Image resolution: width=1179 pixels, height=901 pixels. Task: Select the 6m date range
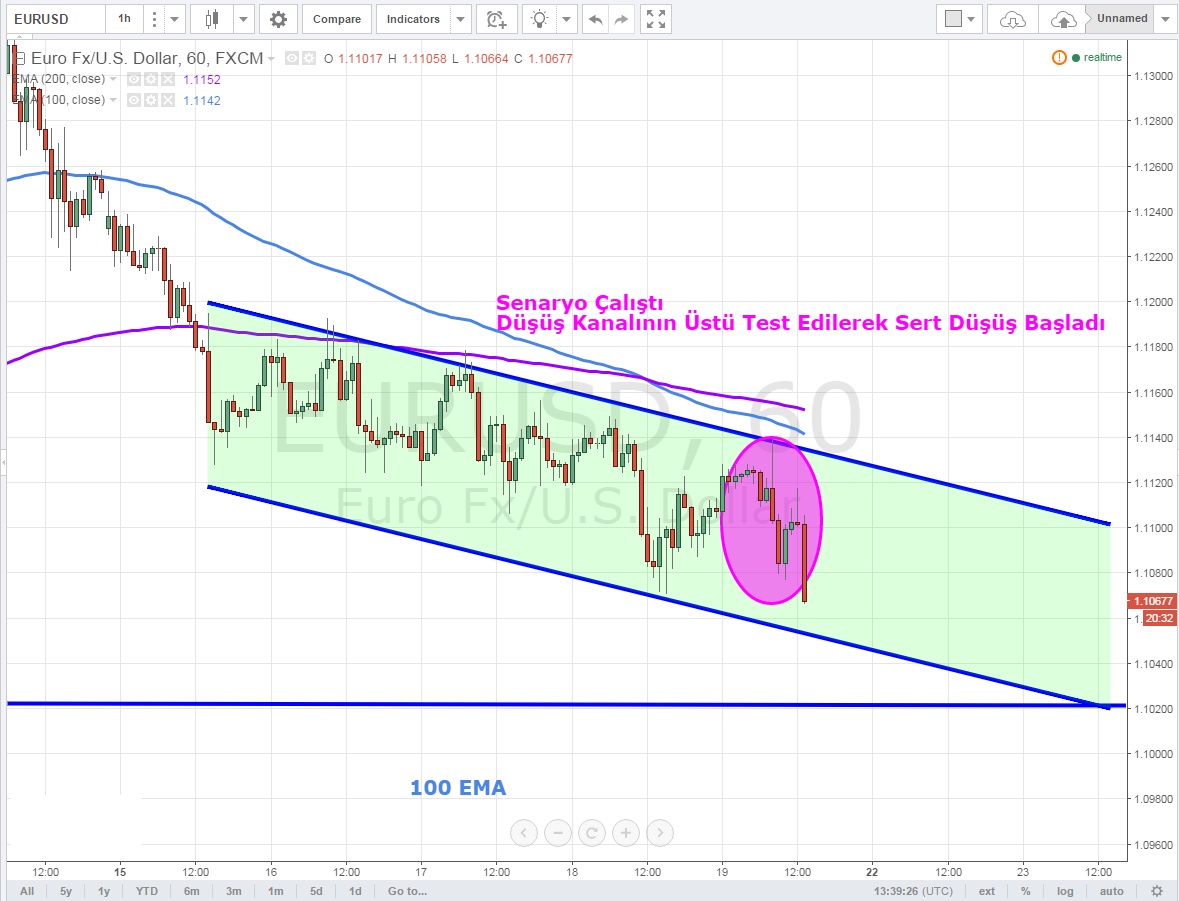191,890
